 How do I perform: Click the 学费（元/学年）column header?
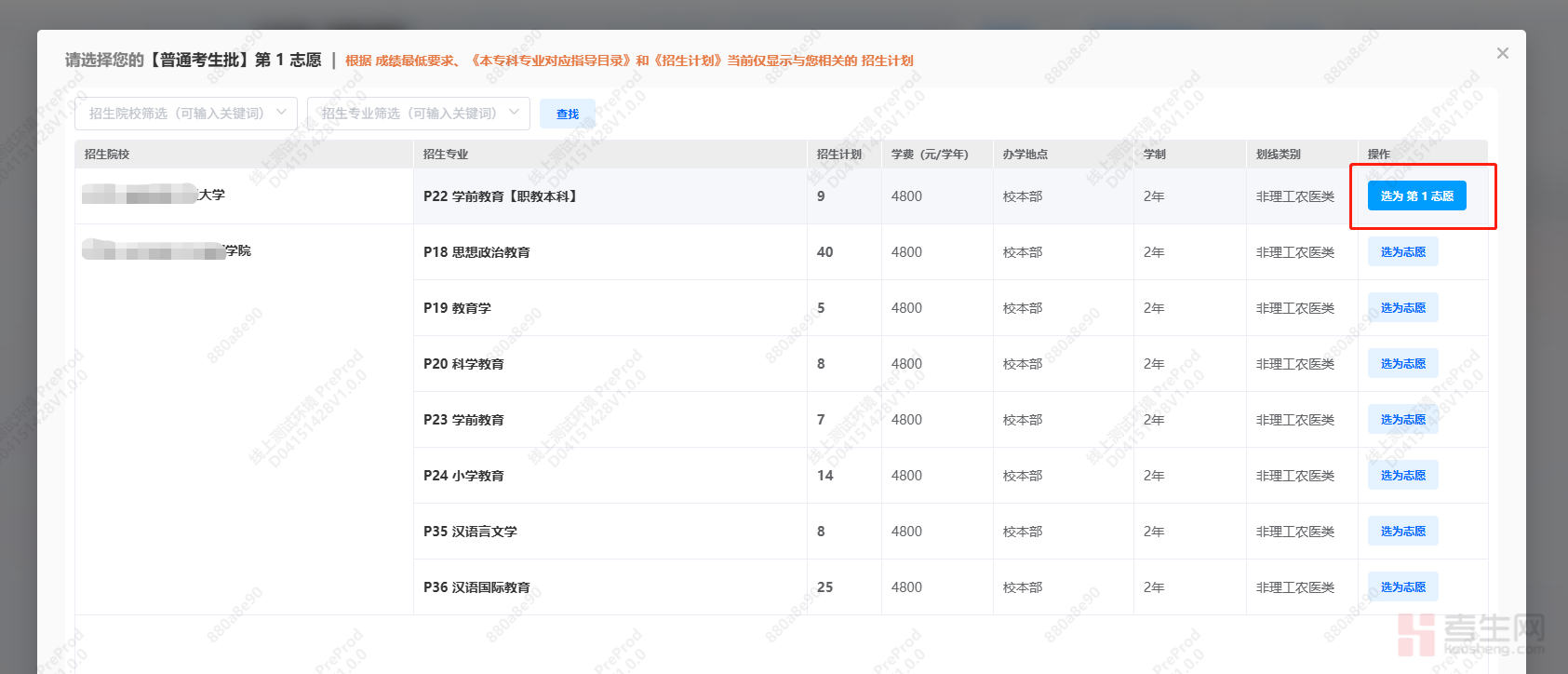click(930, 155)
